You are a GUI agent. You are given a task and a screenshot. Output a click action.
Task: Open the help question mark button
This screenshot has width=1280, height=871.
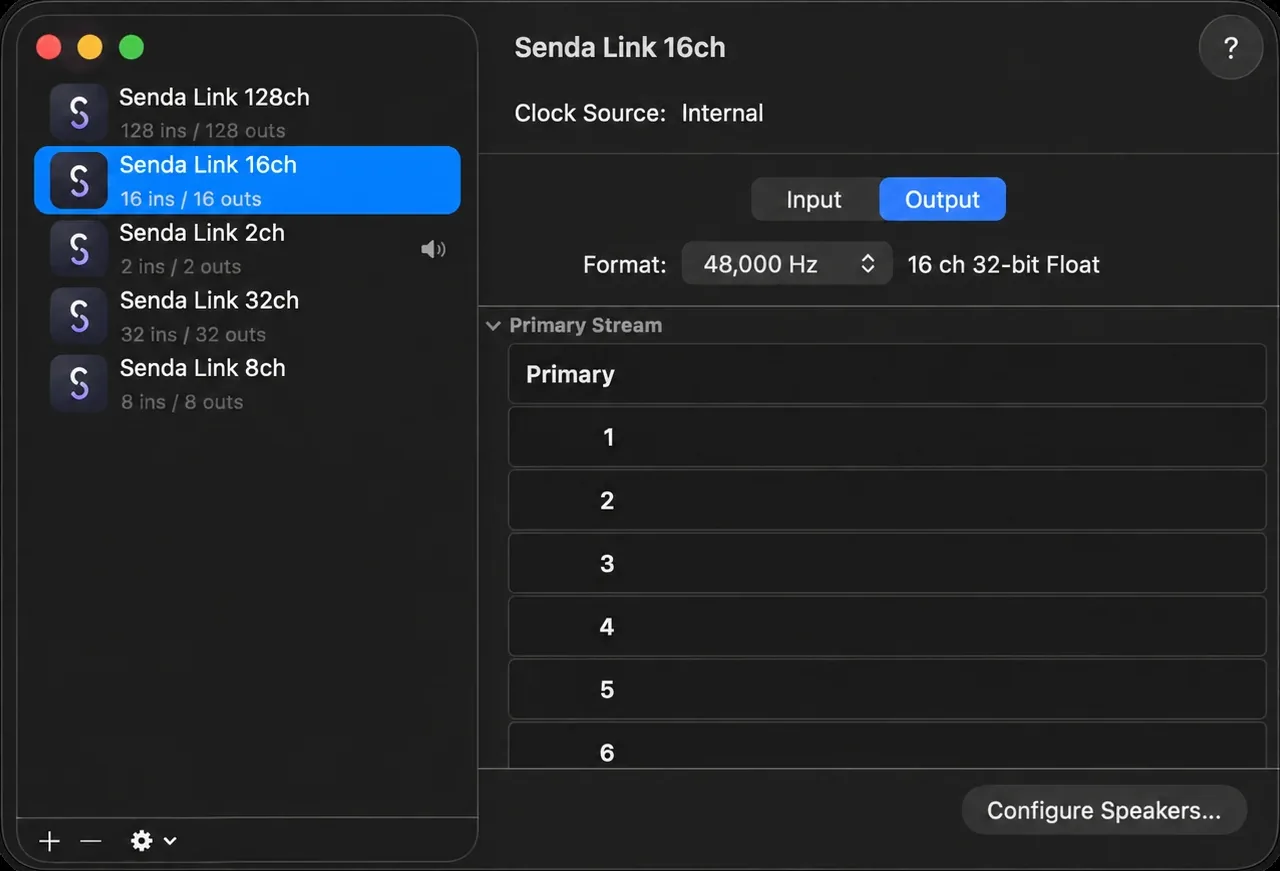click(x=1231, y=47)
